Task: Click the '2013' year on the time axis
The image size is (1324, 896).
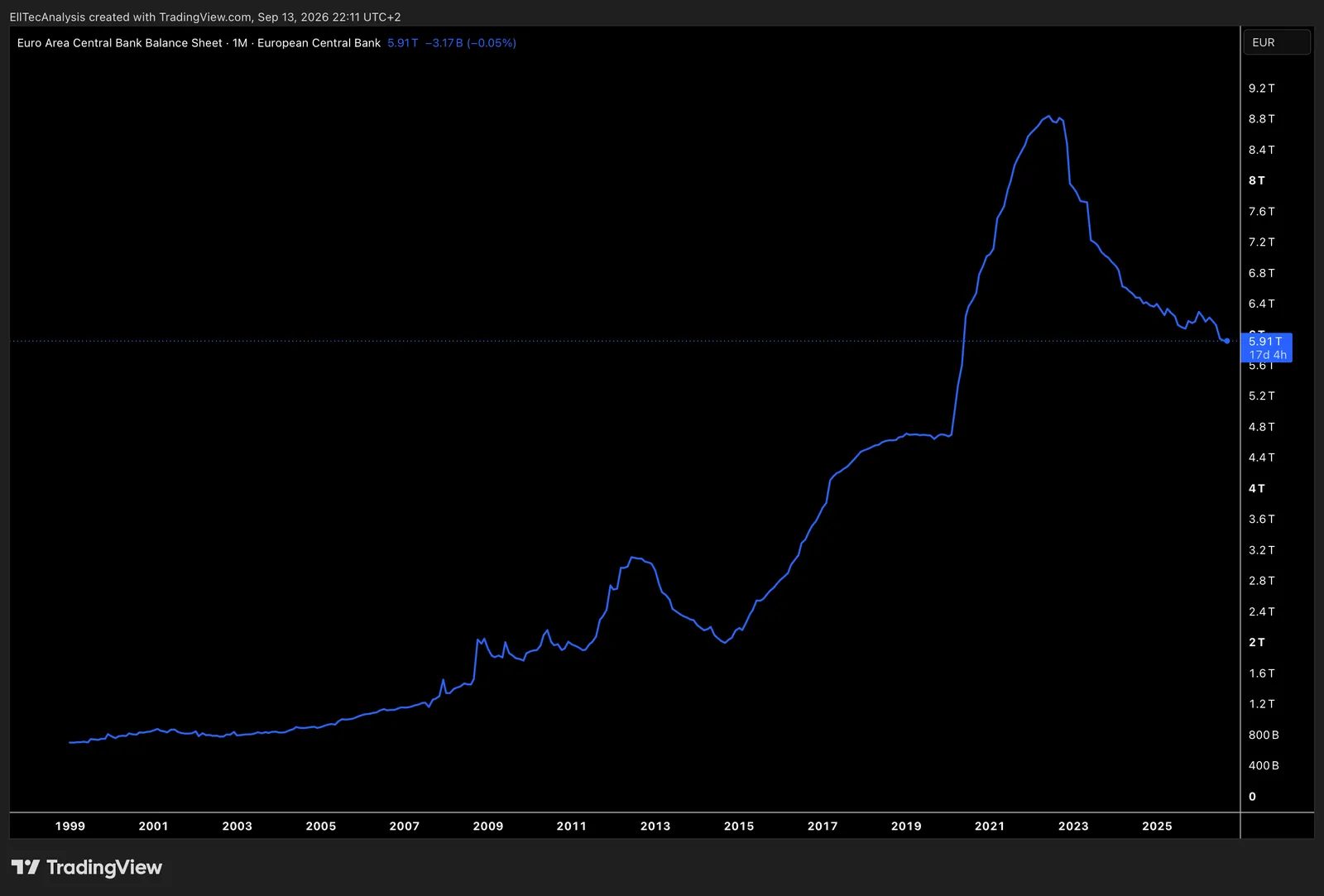Action: click(655, 826)
